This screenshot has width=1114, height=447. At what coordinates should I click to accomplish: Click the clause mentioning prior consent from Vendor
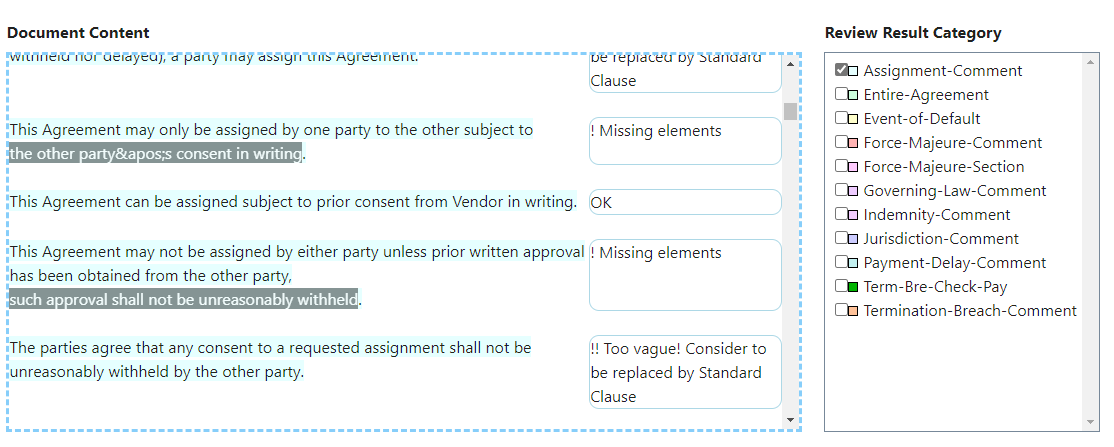[x=293, y=202]
